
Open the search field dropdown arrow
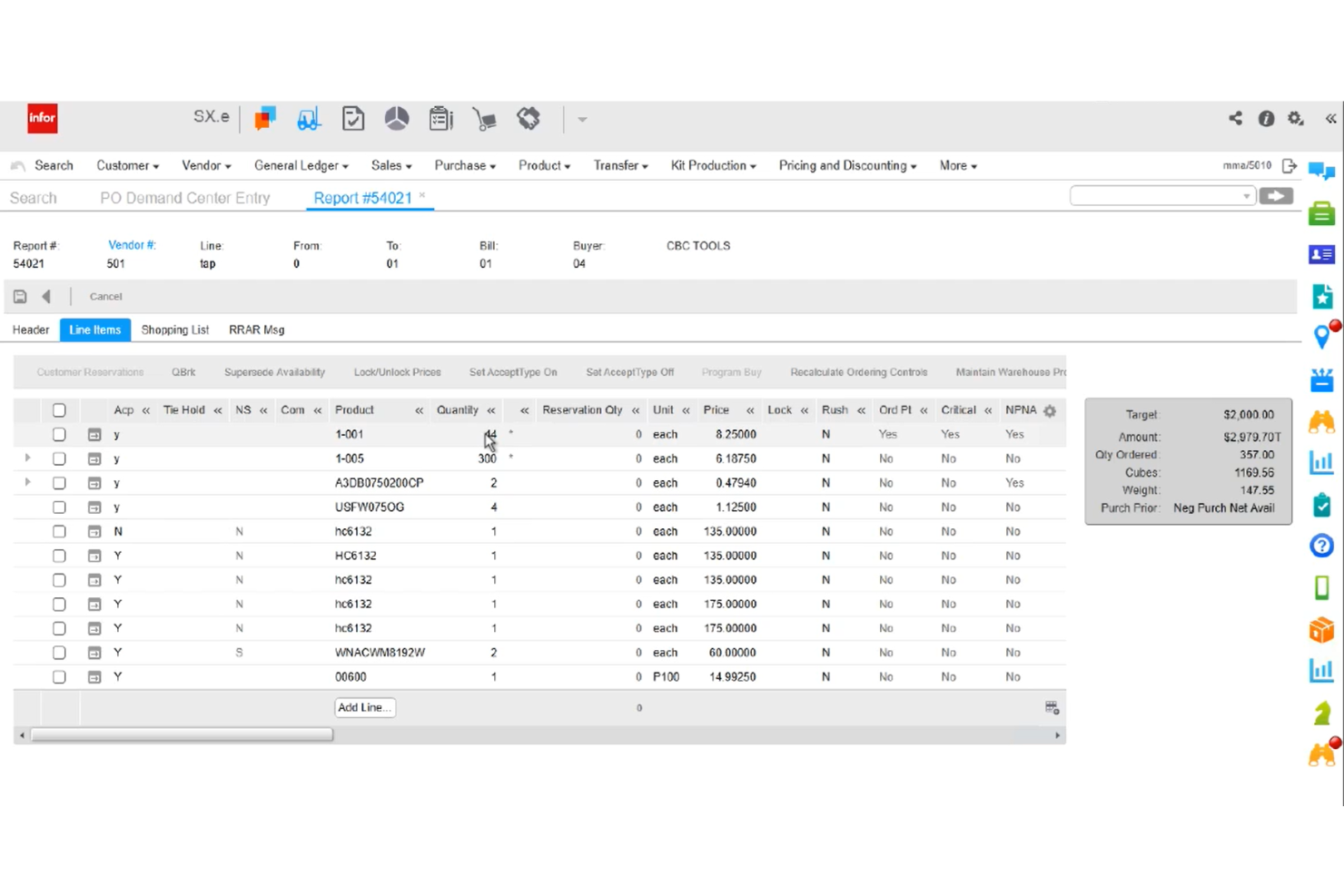1246,195
